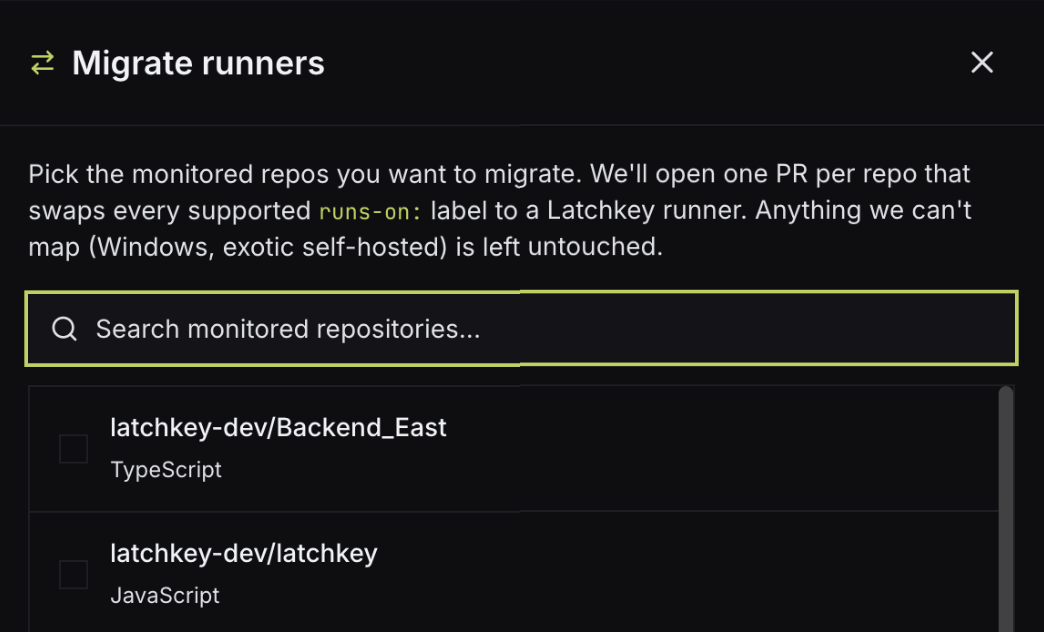This screenshot has height=632, width=1044.
Task: Click the magnifier icon in the search box
Action: (65, 328)
